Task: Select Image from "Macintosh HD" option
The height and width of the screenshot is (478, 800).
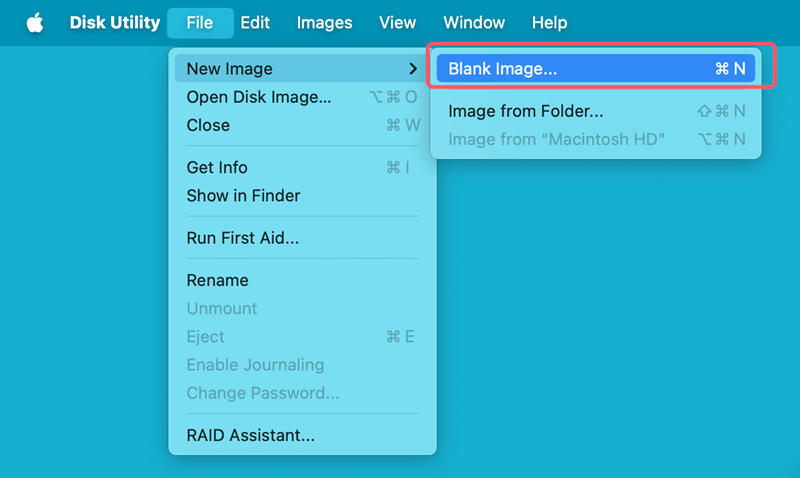Action: point(596,139)
